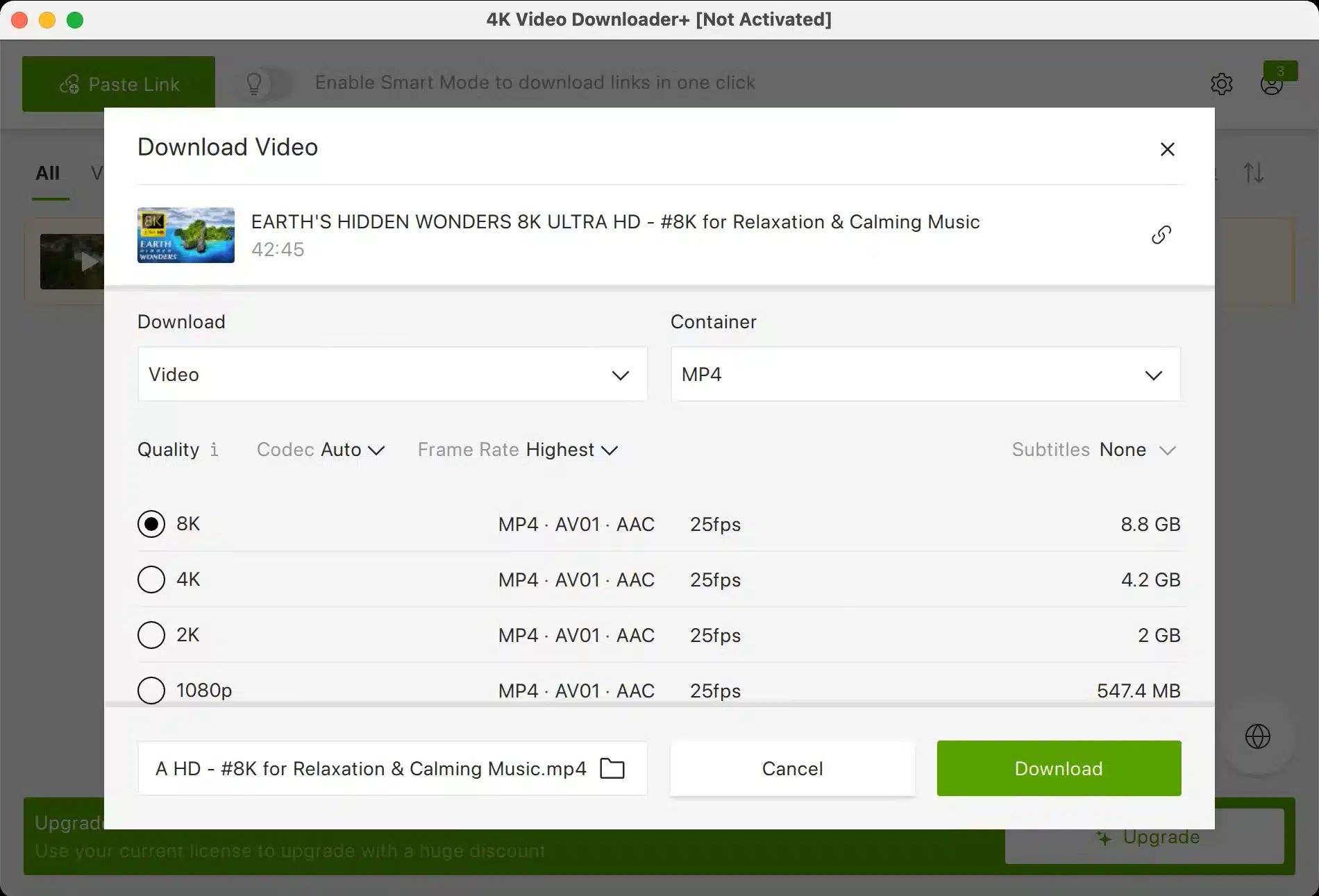Select 2K quality radio button

click(151, 635)
